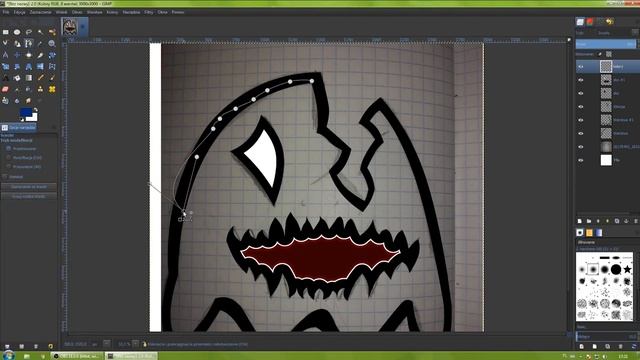Open the Warstwa menu
Screen dimensions: 640x360
coord(94,12)
